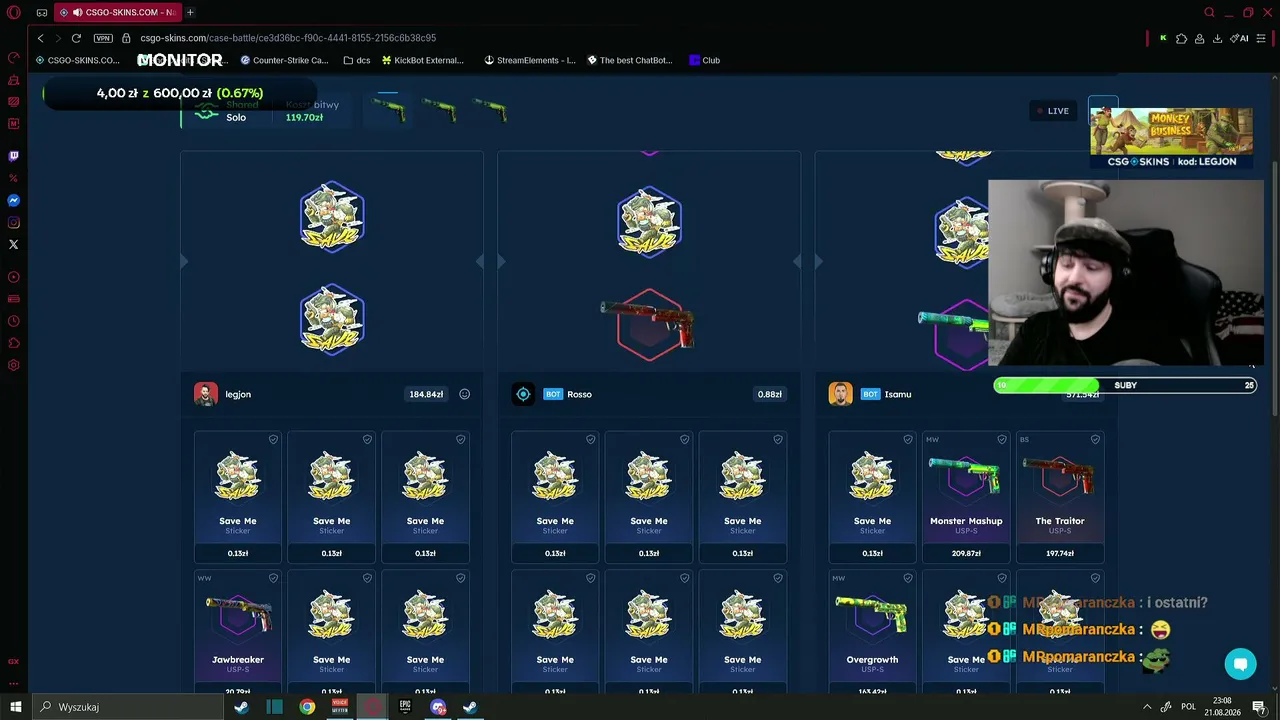
Task: Click the Rosso bot crosshair avatar
Action: [523, 394]
